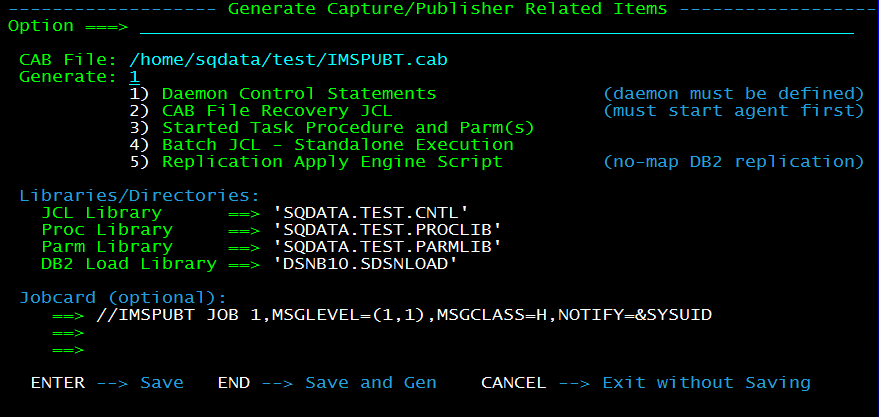The height and width of the screenshot is (417, 879).
Task: Click the END Save and Gen hint
Action: (x=327, y=383)
